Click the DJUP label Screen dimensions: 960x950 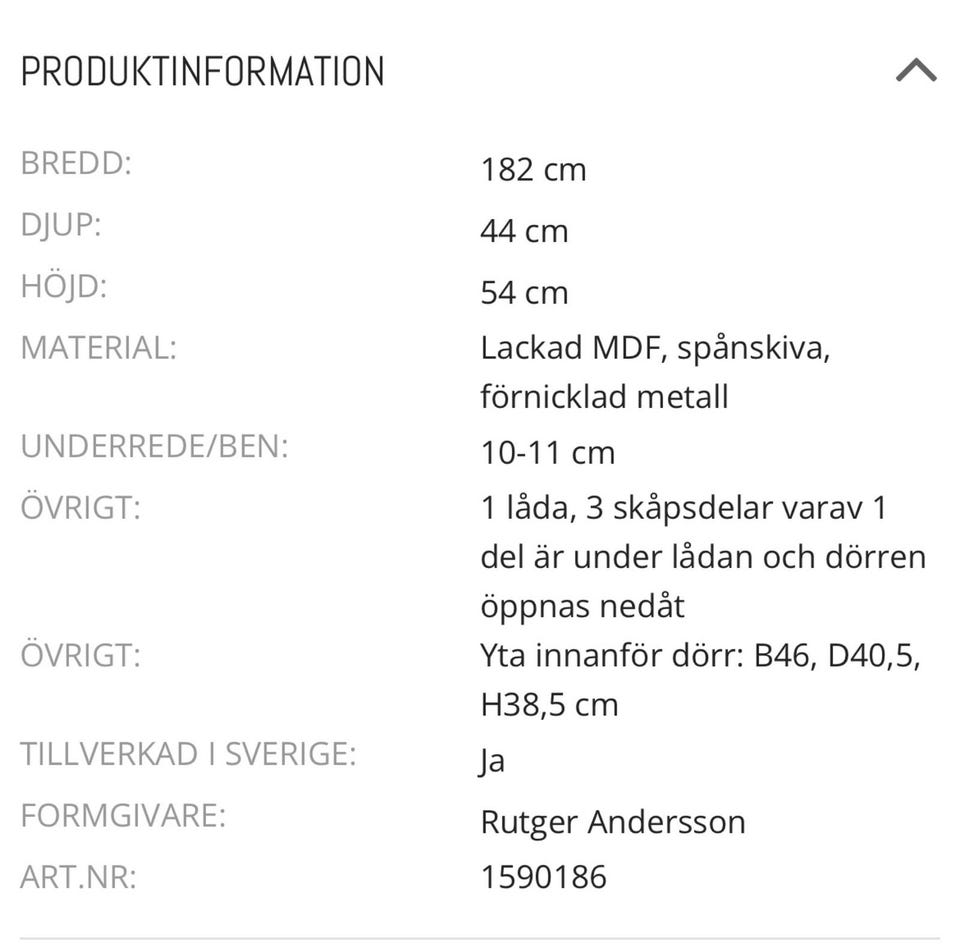62,224
